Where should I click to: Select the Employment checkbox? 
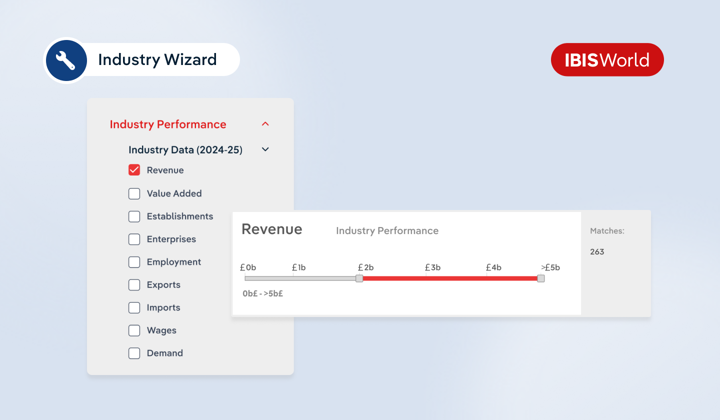tap(134, 262)
